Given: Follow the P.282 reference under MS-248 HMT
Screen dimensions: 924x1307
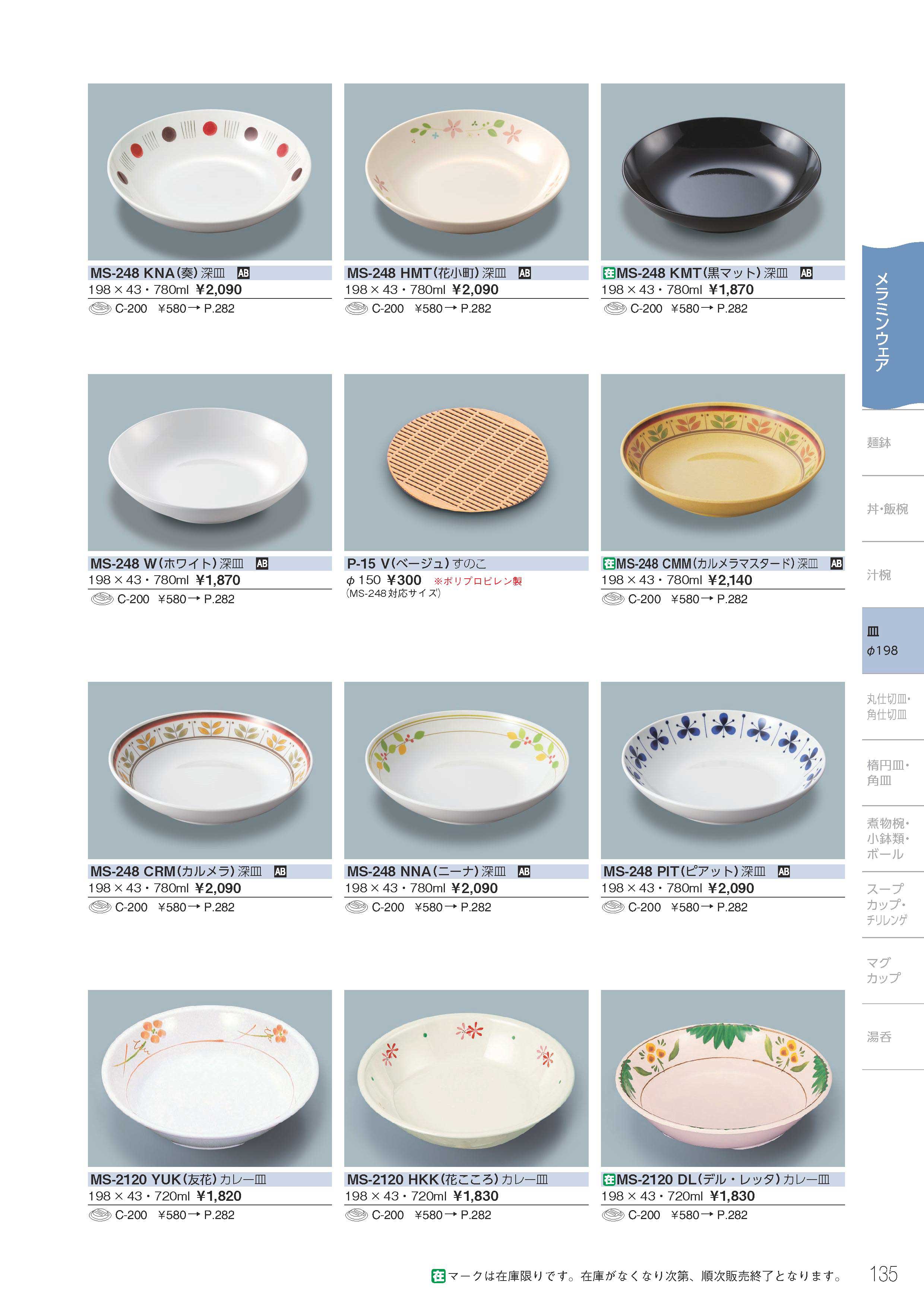Looking at the screenshot, I should click(475, 308).
